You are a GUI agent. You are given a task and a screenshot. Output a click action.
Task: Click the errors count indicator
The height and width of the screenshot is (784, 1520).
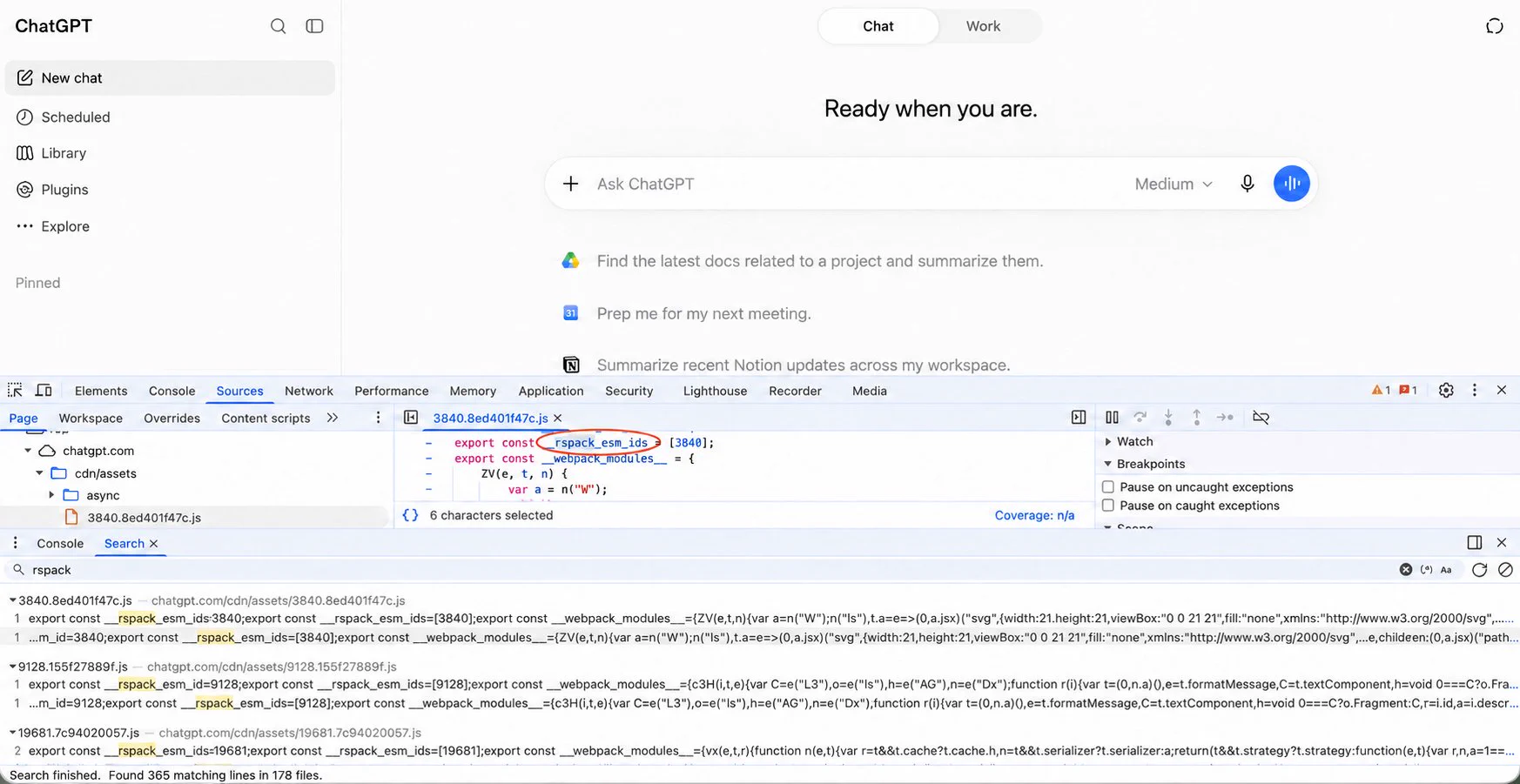coord(1408,390)
